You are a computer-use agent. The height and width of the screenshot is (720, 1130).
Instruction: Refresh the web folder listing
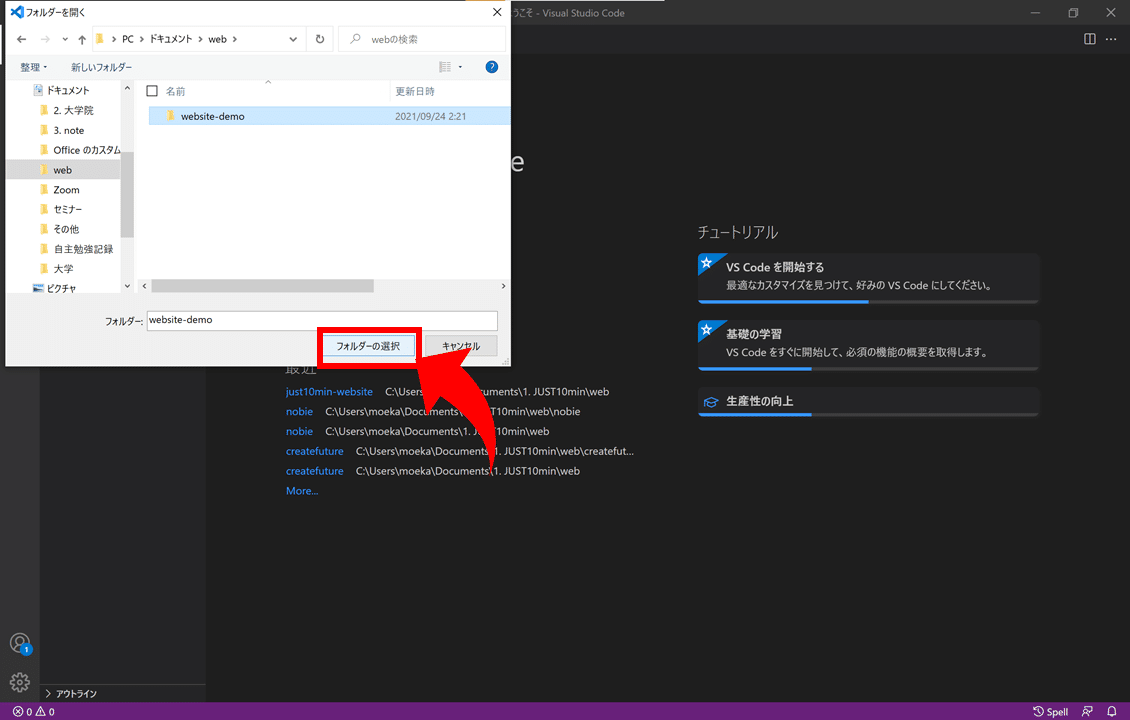point(320,39)
